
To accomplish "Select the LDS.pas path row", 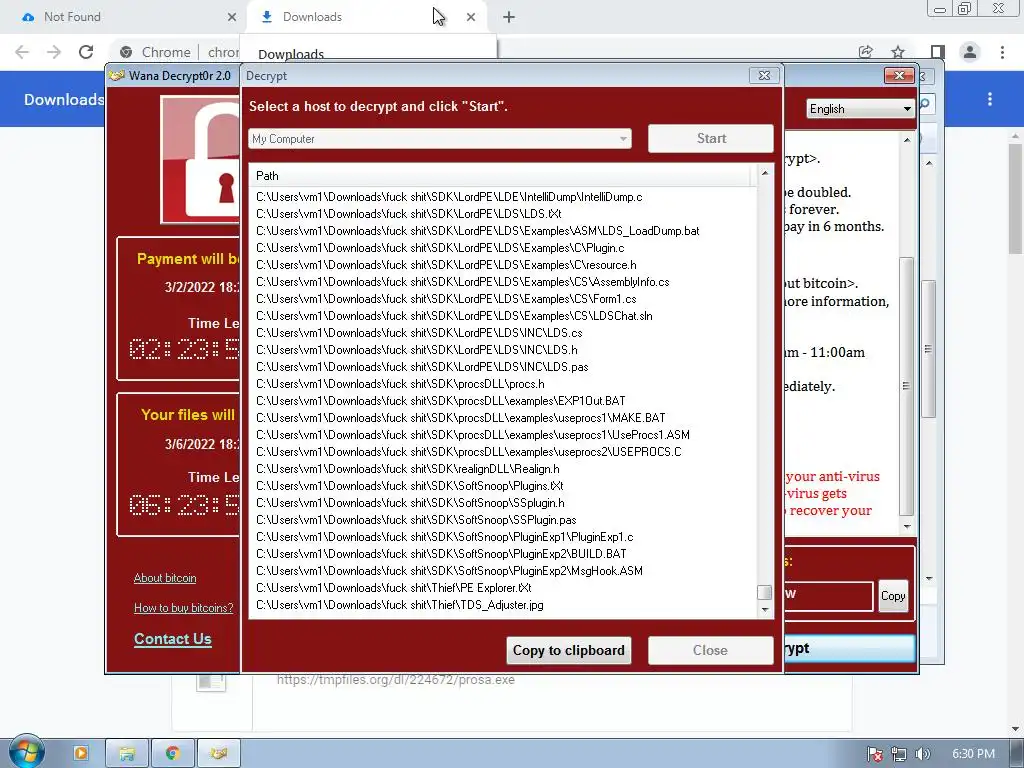I will (422, 366).
